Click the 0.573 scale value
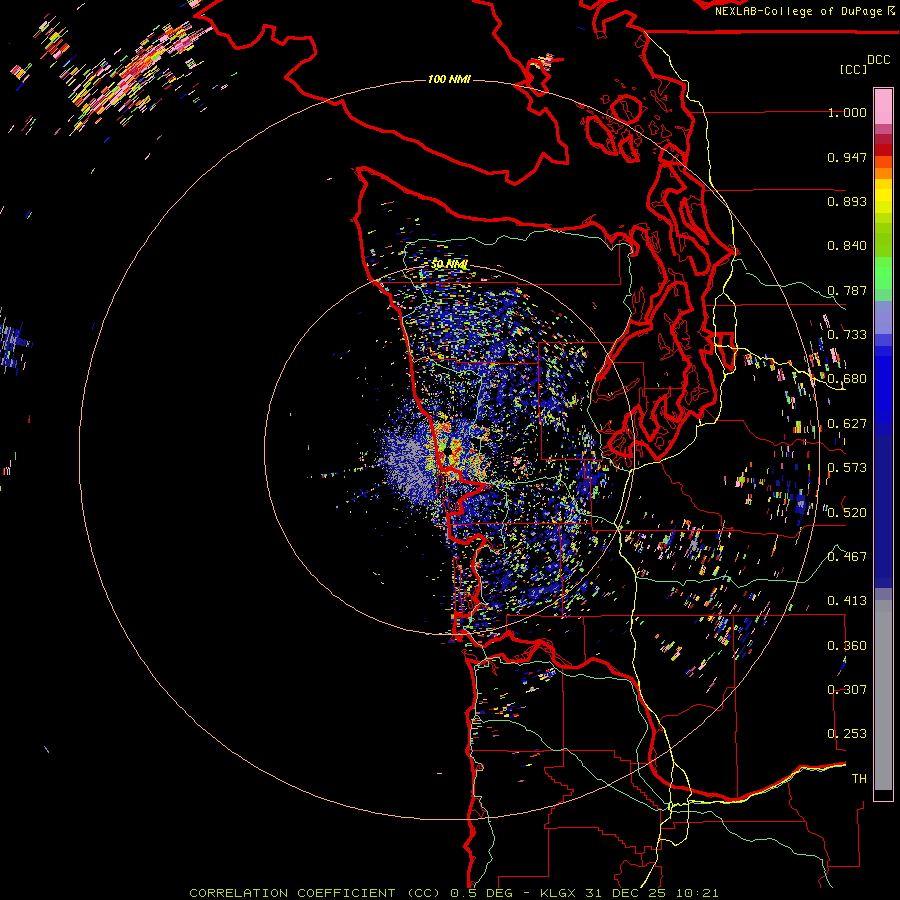The height and width of the screenshot is (900, 900). coord(847,468)
